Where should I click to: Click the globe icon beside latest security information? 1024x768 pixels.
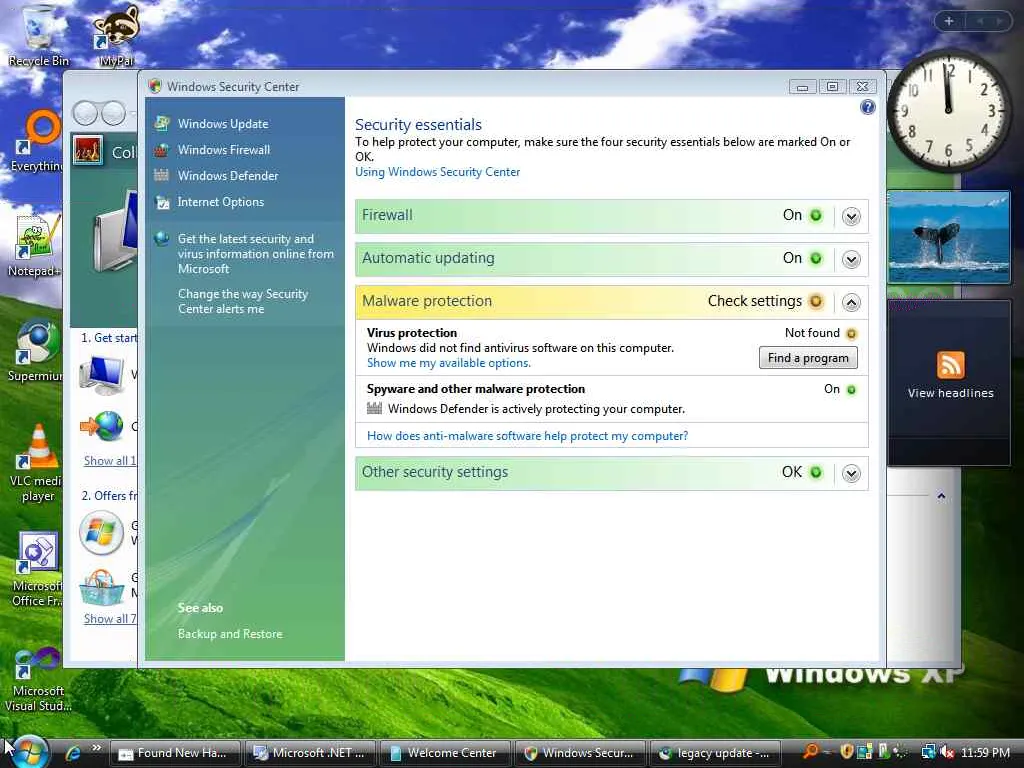coord(161,239)
